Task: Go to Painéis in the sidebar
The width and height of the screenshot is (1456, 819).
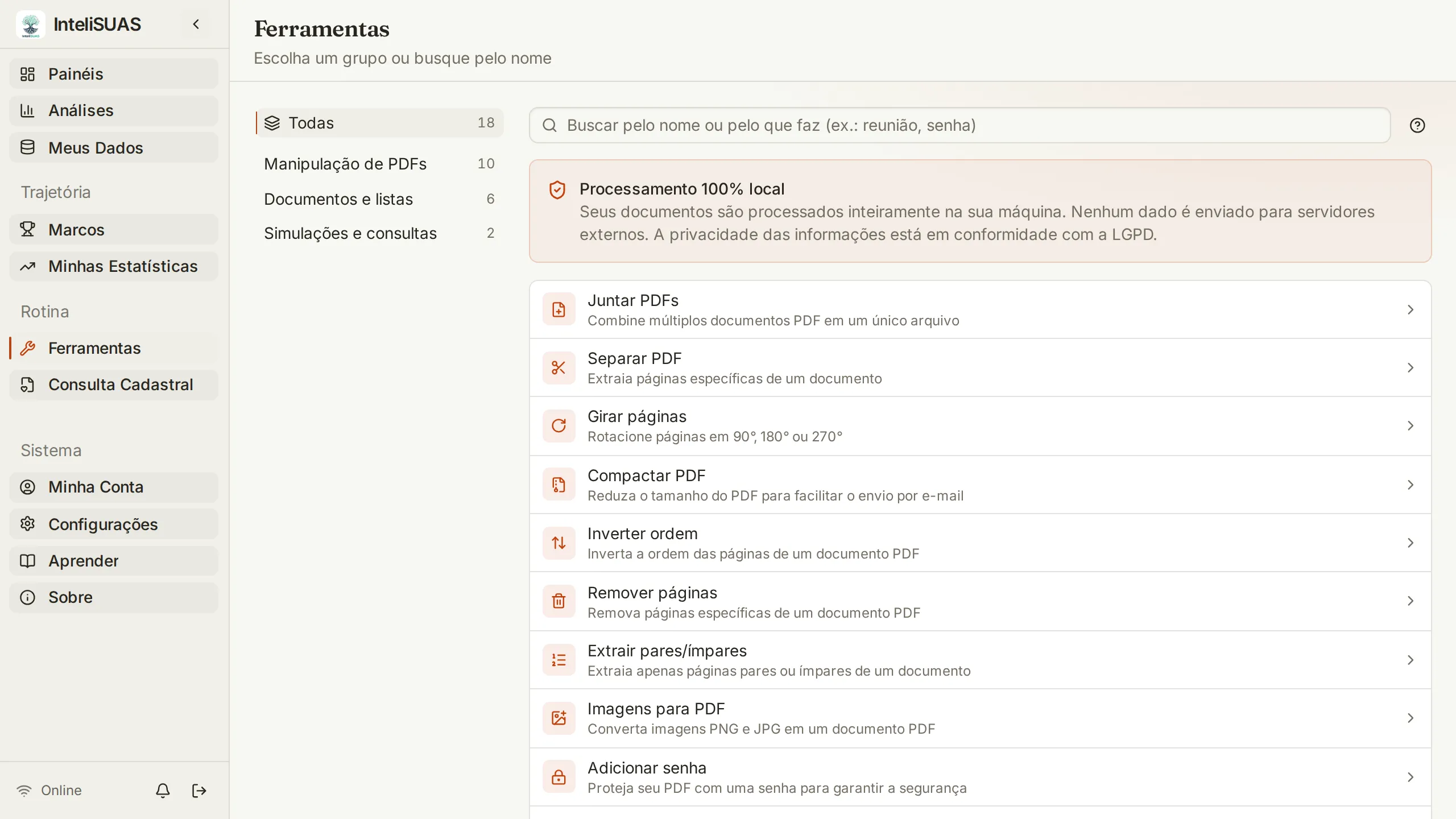Action: point(114,74)
